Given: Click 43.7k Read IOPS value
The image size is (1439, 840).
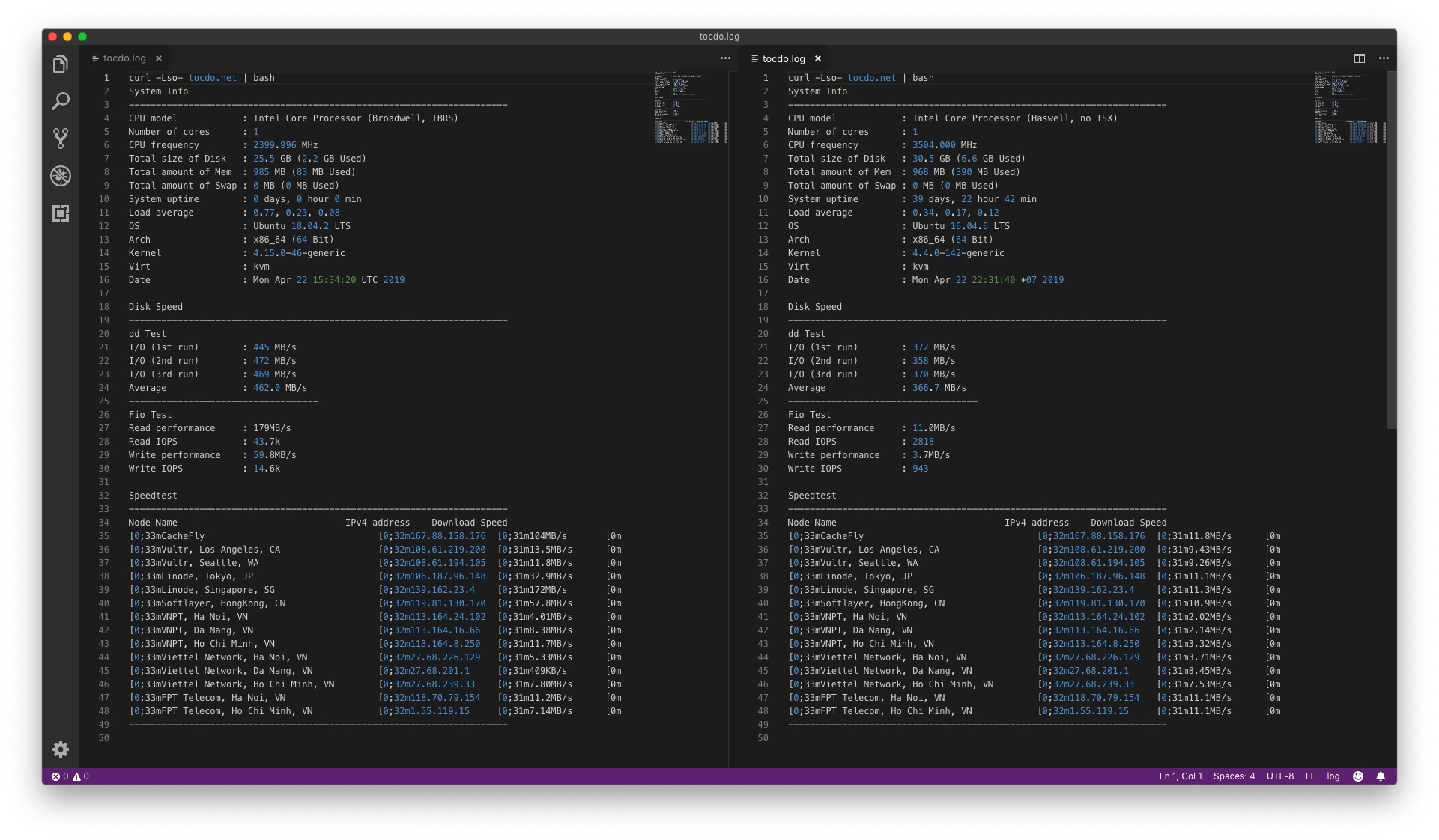Looking at the screenshot, I should [267, 442].
